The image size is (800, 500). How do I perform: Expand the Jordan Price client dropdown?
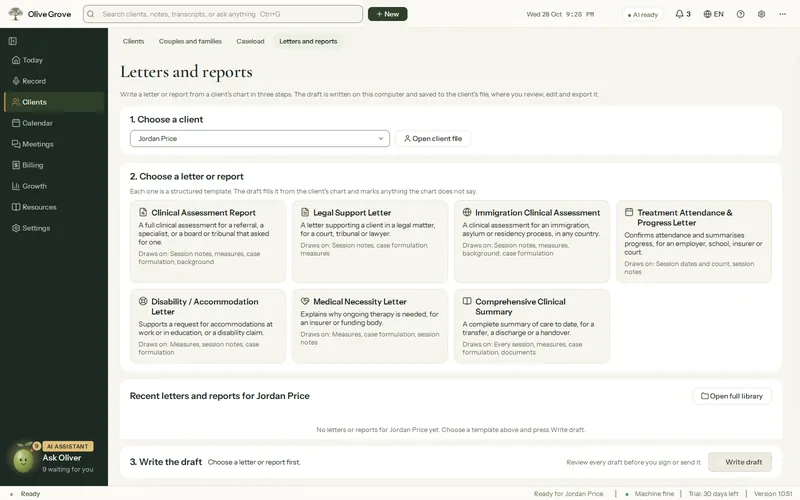[260, 139]
